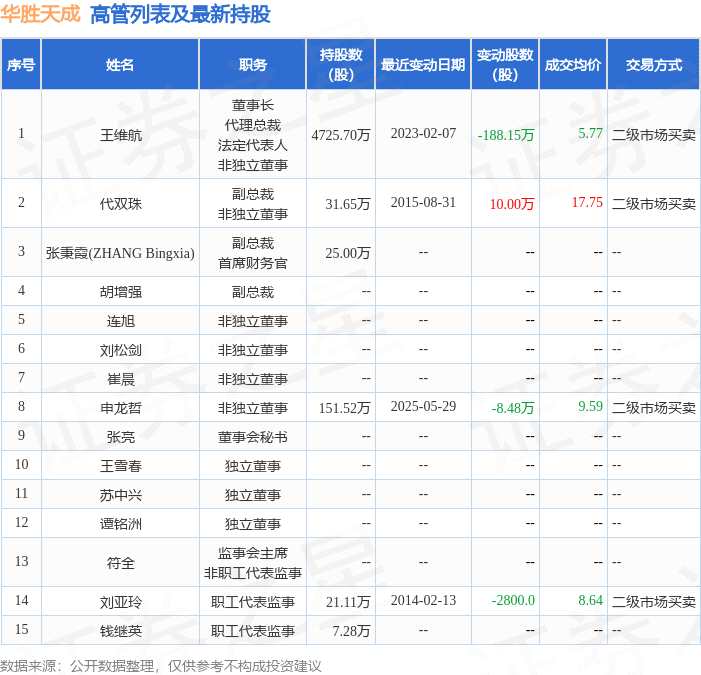Click the name 符全
The image size is (701, 675).
coord(121,563)
